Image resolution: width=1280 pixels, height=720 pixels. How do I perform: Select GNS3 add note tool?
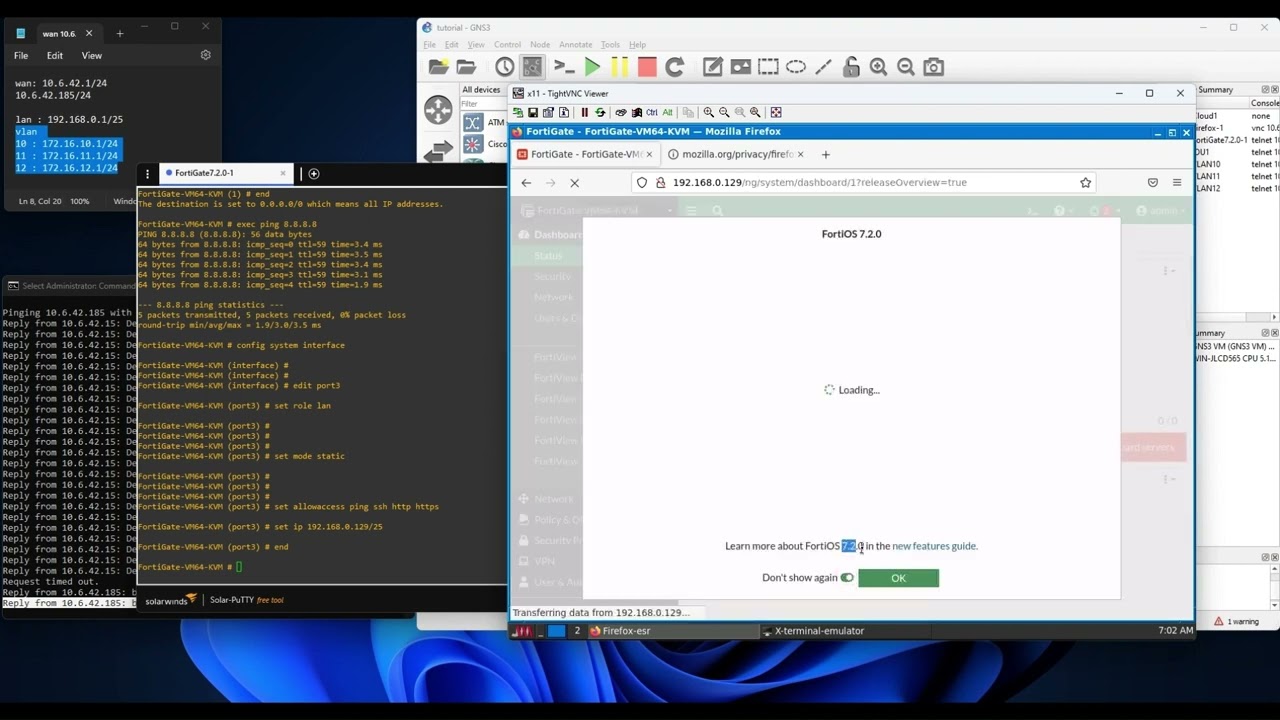coord(712,67)
